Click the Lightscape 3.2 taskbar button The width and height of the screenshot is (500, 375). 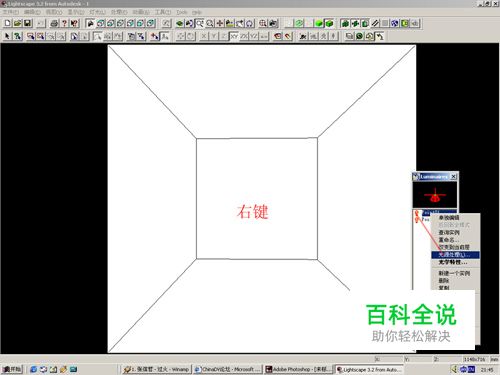(x=369, y=369)
